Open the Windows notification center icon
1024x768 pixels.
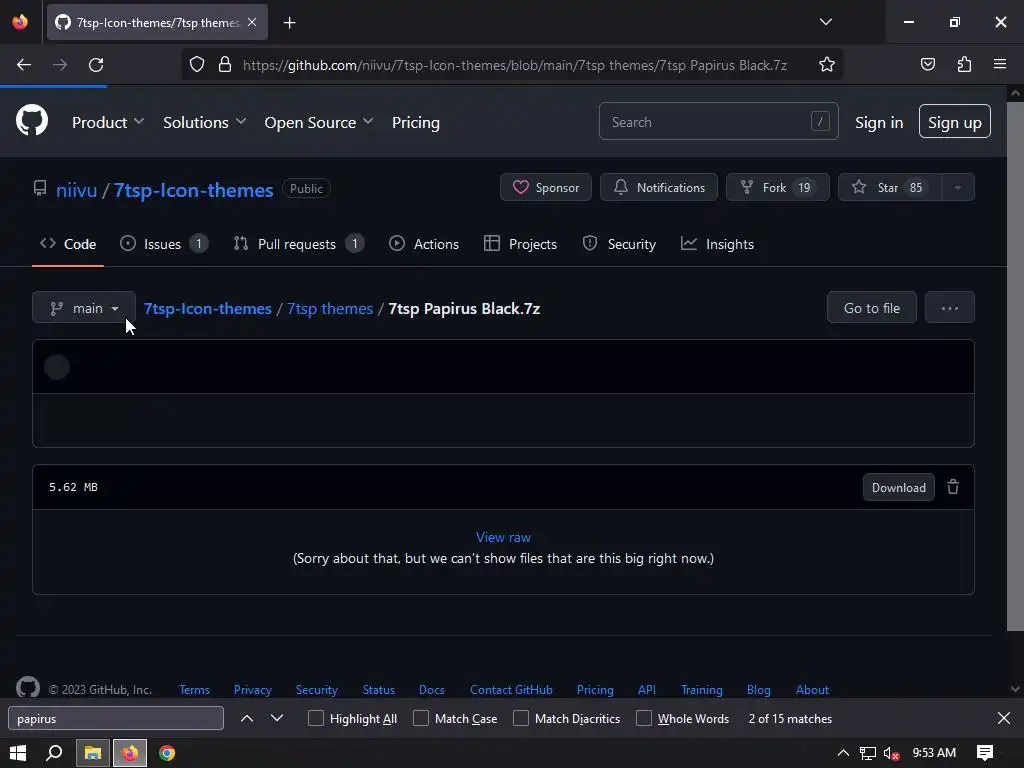tap(985, 753)
